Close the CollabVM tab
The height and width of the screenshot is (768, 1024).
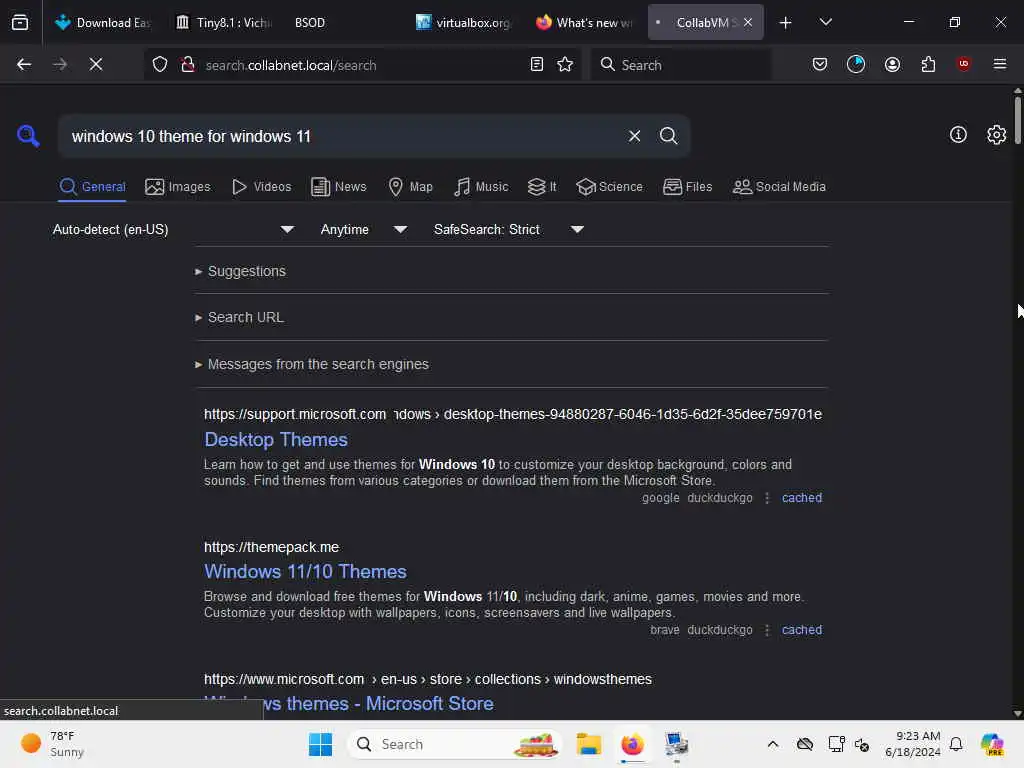[748, 22]
